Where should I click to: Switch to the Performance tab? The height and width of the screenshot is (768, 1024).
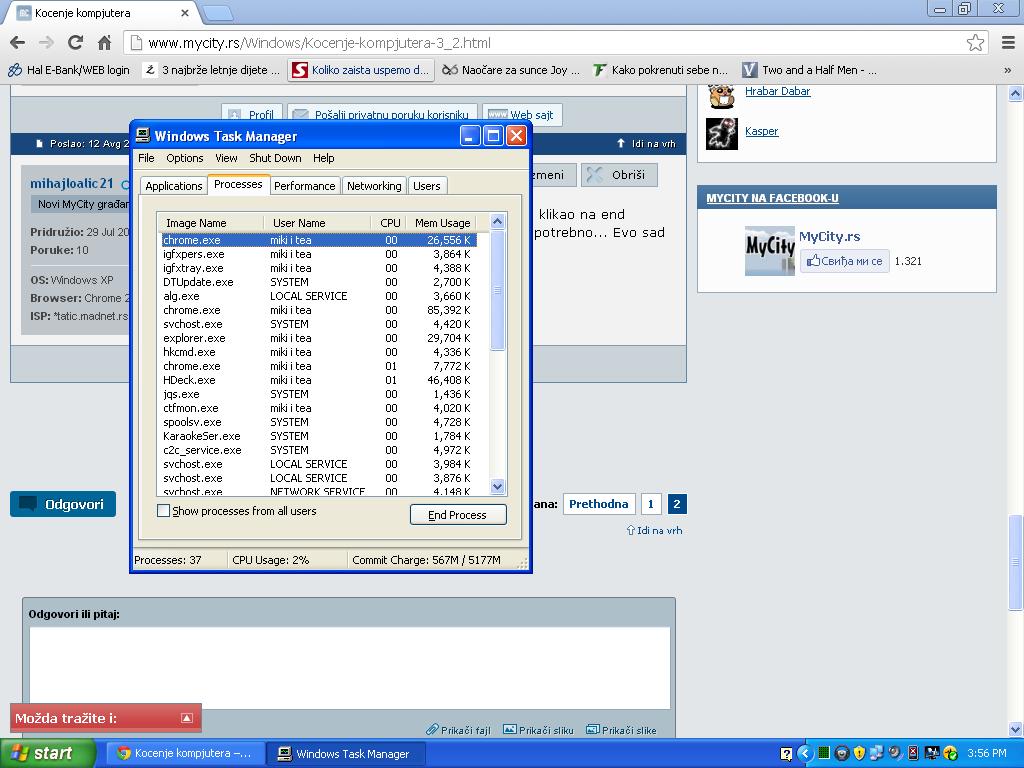(304, 186)
